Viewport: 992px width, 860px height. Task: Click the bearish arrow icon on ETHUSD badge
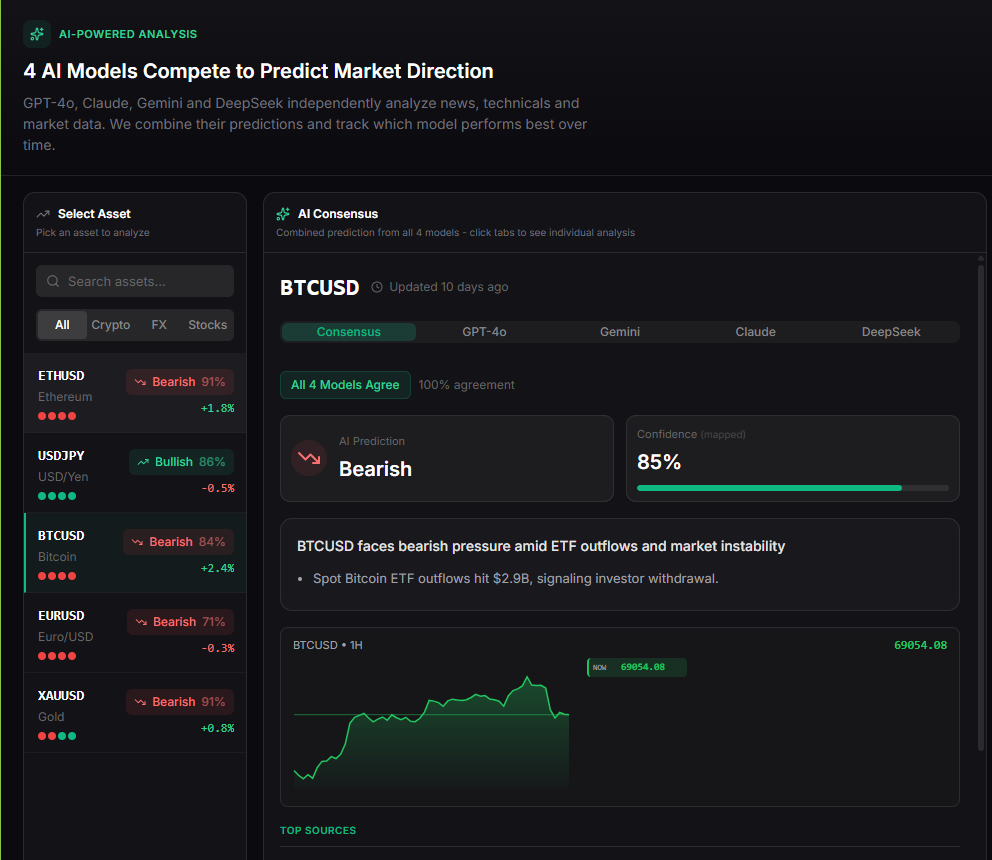pos(141,381)
